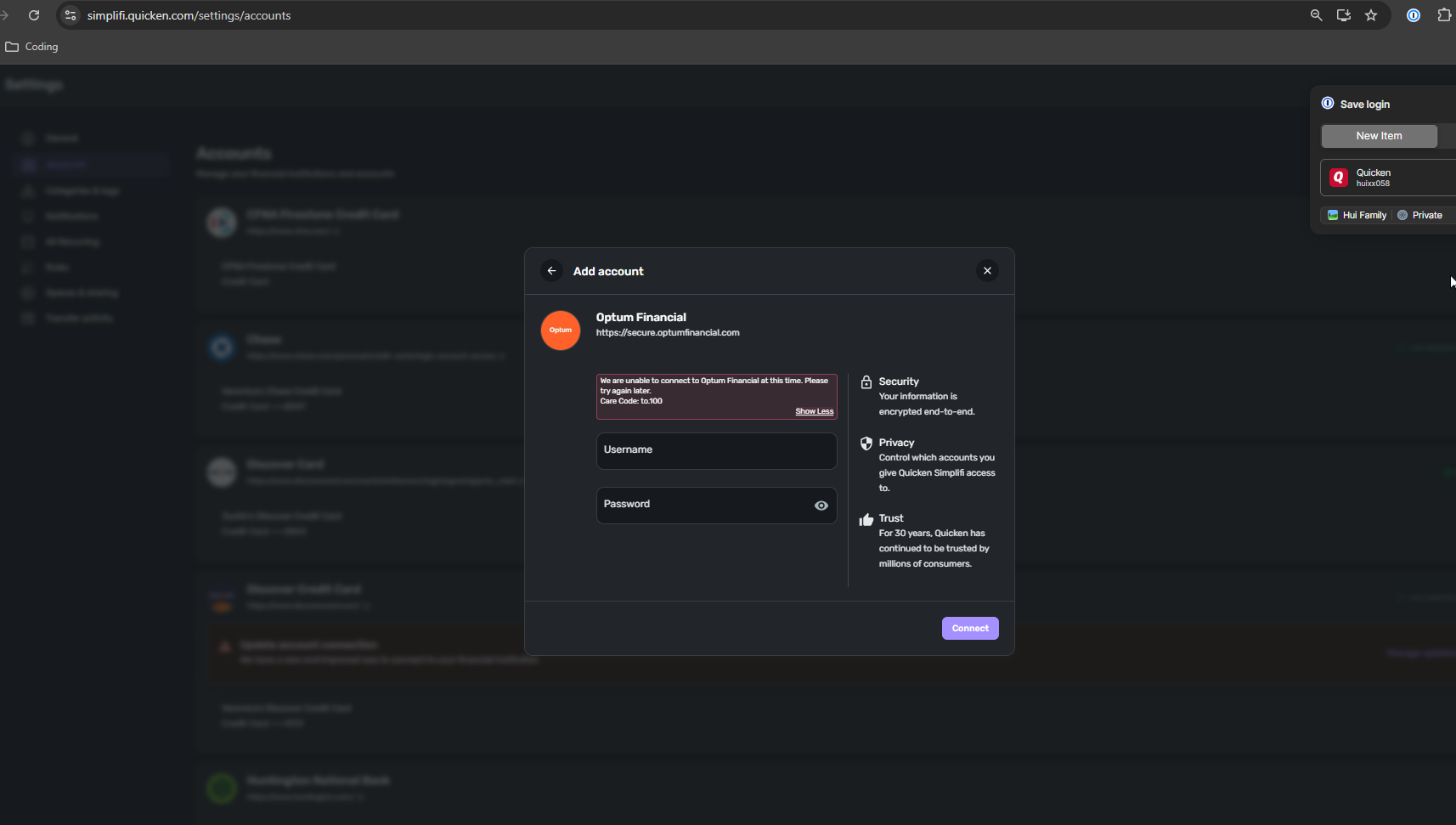Image resolution: width=1456 pixels, height=825 pixels.
Task: Focus the Password input field
Action: 717,506
